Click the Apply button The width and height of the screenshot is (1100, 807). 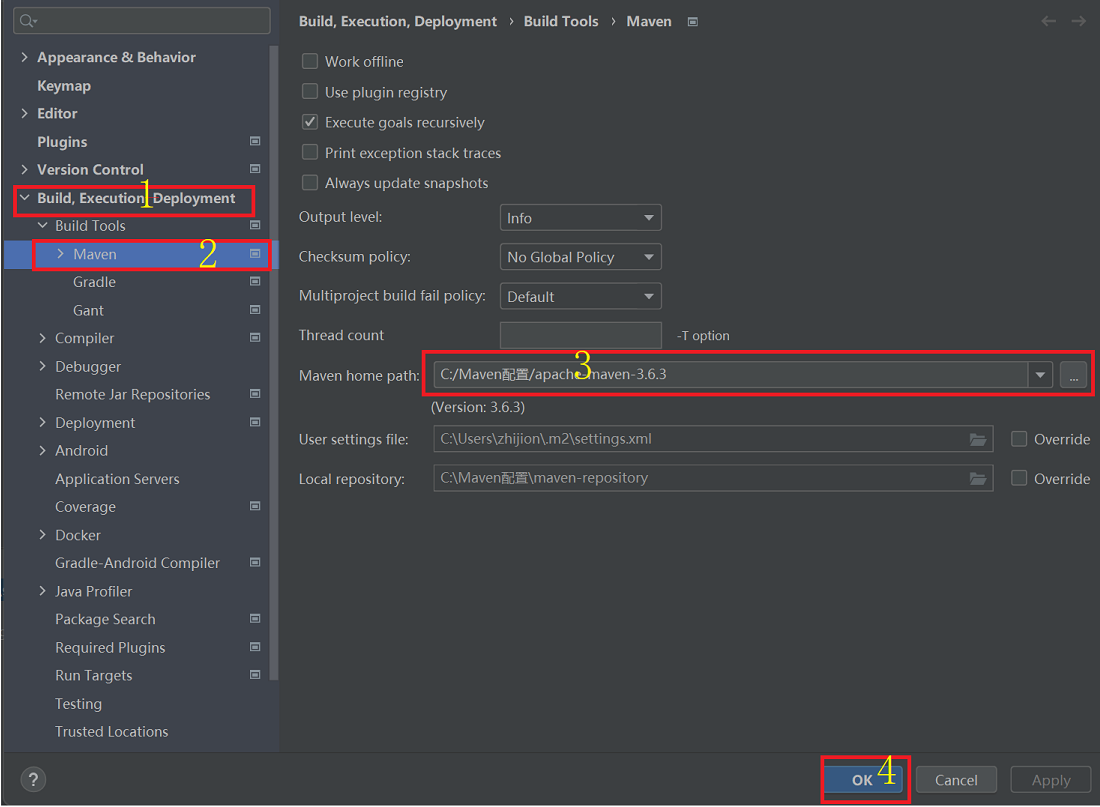pyautogui.click(x=1051, y=780)
